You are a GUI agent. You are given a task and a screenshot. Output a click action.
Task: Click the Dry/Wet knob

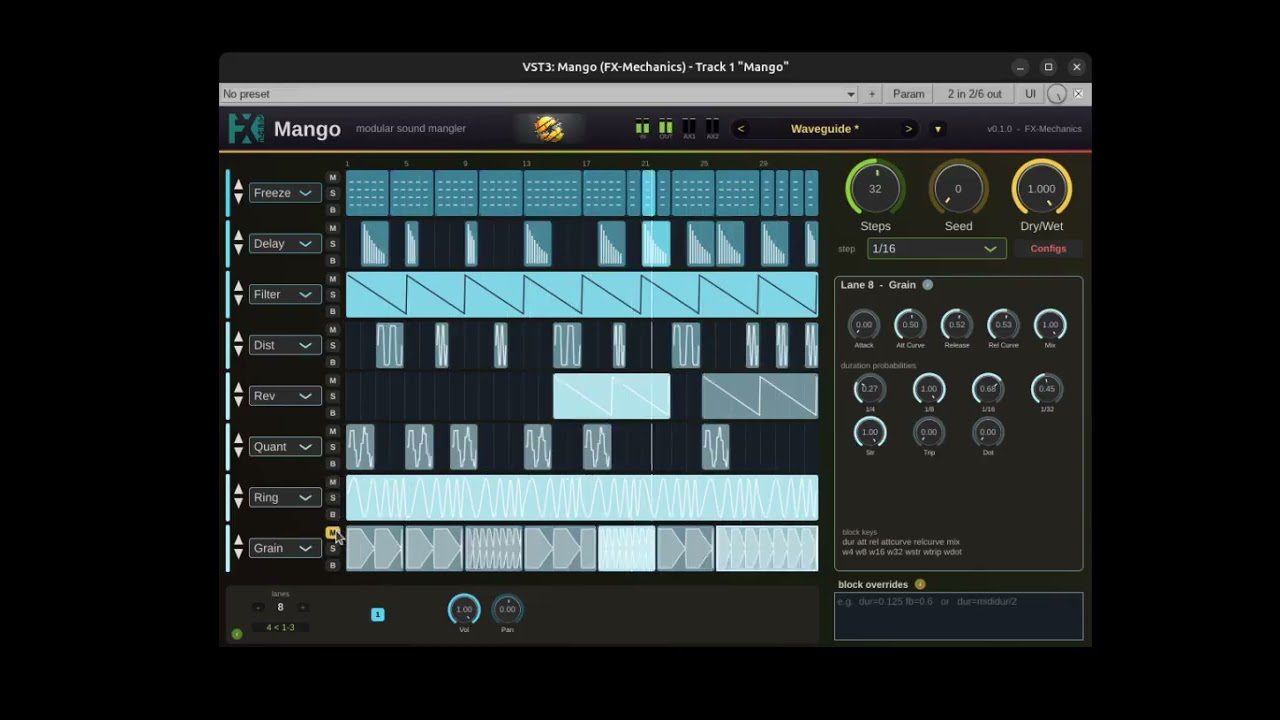point(1041,189)
